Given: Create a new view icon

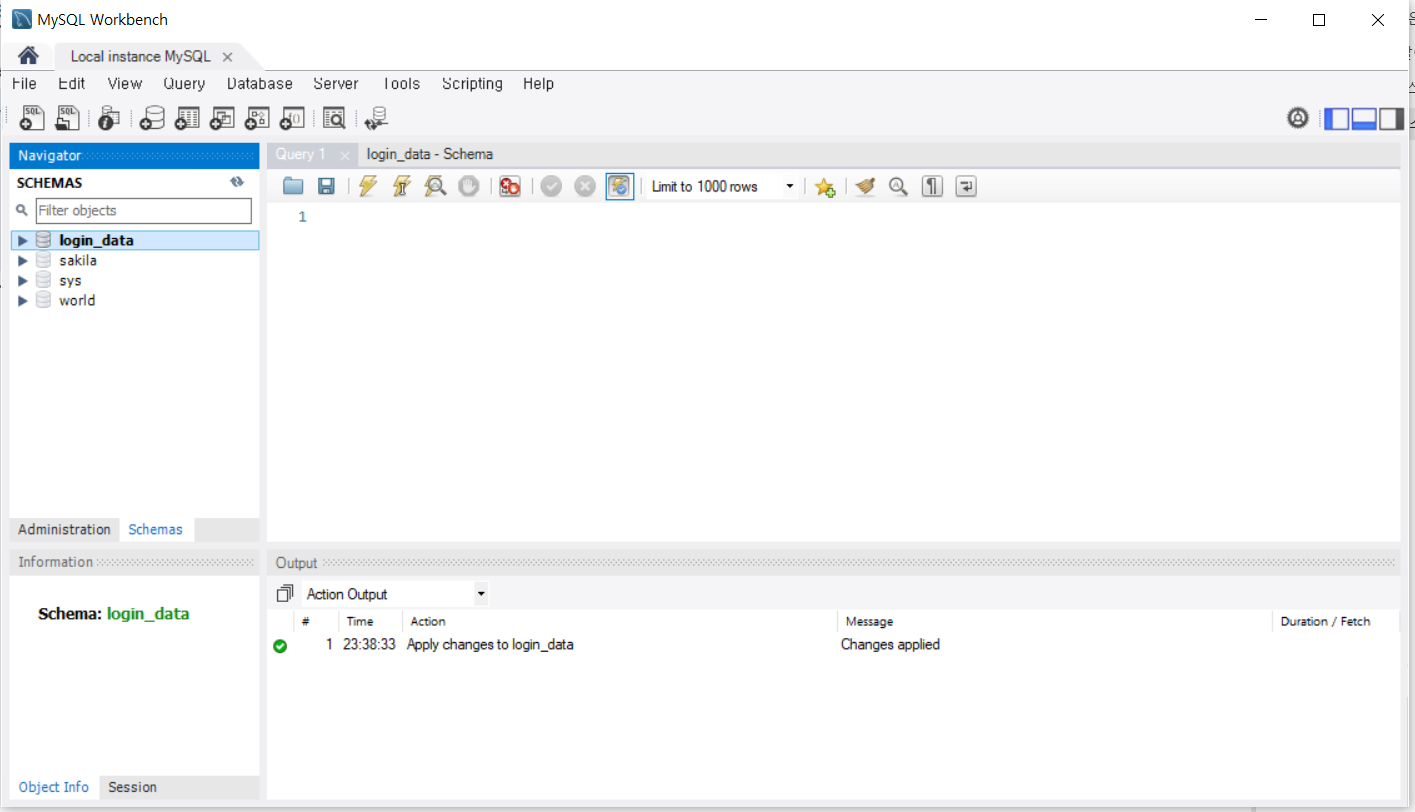Looking at the screenshot, I should [x=221, y=118].
